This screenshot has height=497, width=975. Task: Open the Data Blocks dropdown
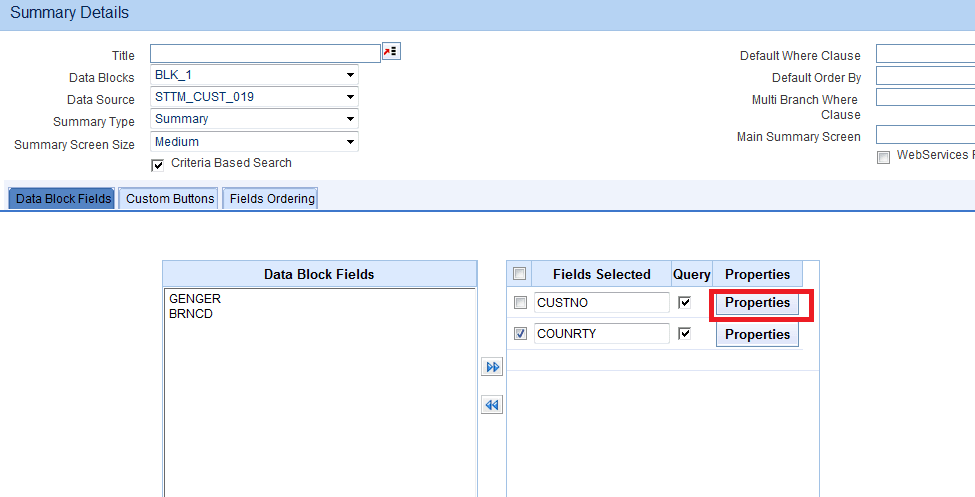(254, 75)
